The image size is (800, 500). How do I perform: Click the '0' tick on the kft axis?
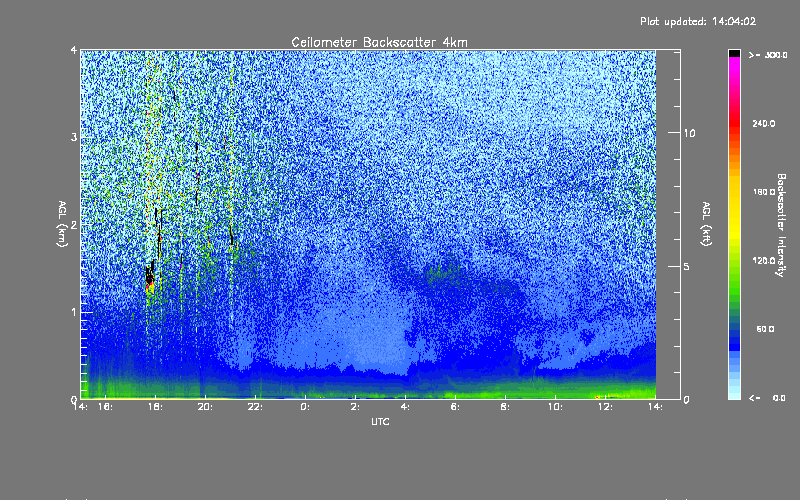[x=686, y=400]
